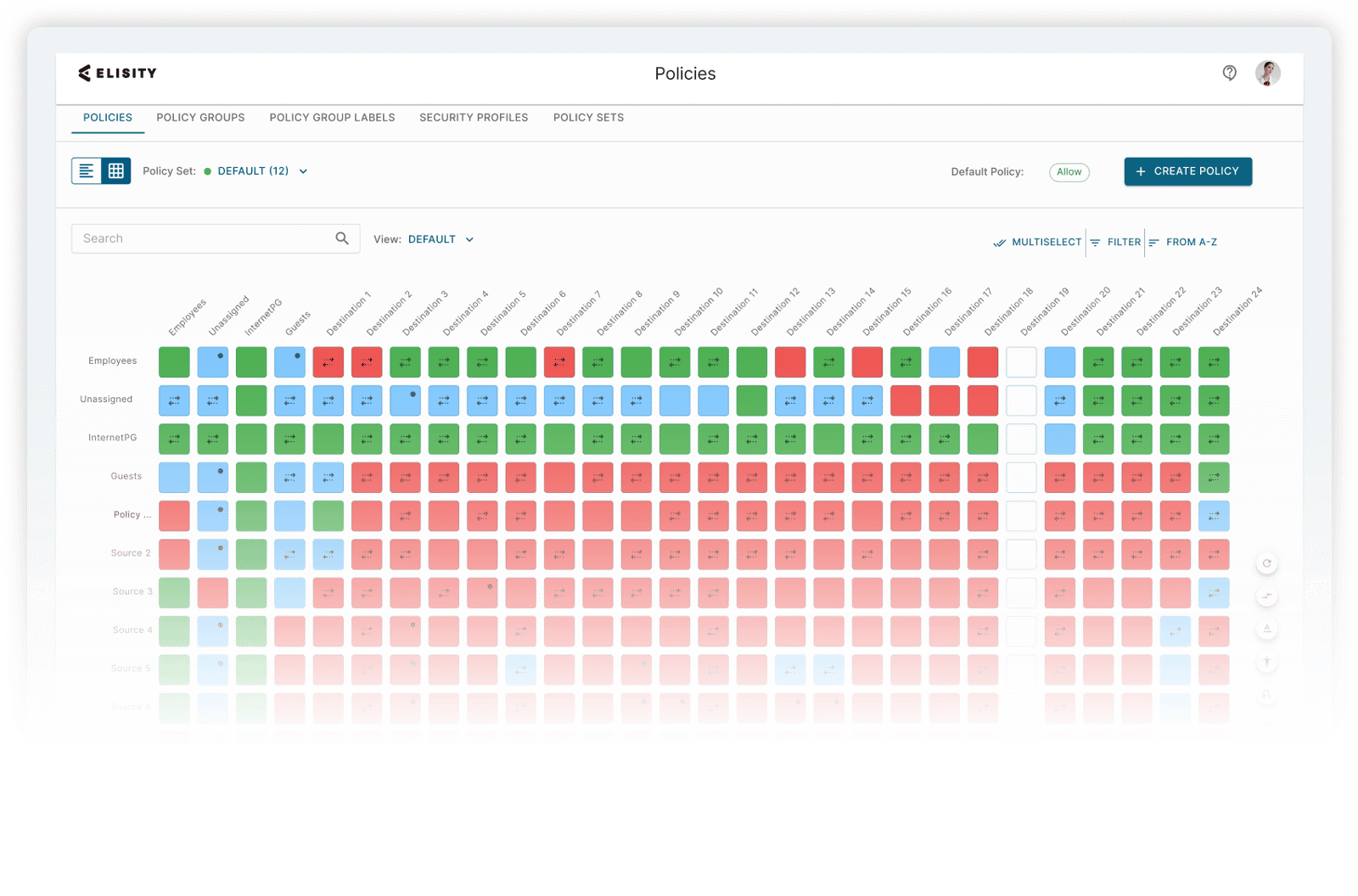Screen dimensions: 1358x896
Task: Select Employees to Unassigned blue cell
Action: tap(212, 362)
